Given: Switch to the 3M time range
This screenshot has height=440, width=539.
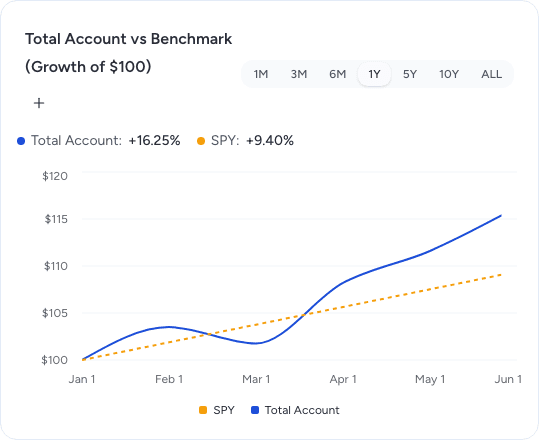Looking at the screenshot, I should tap(299, 74).
